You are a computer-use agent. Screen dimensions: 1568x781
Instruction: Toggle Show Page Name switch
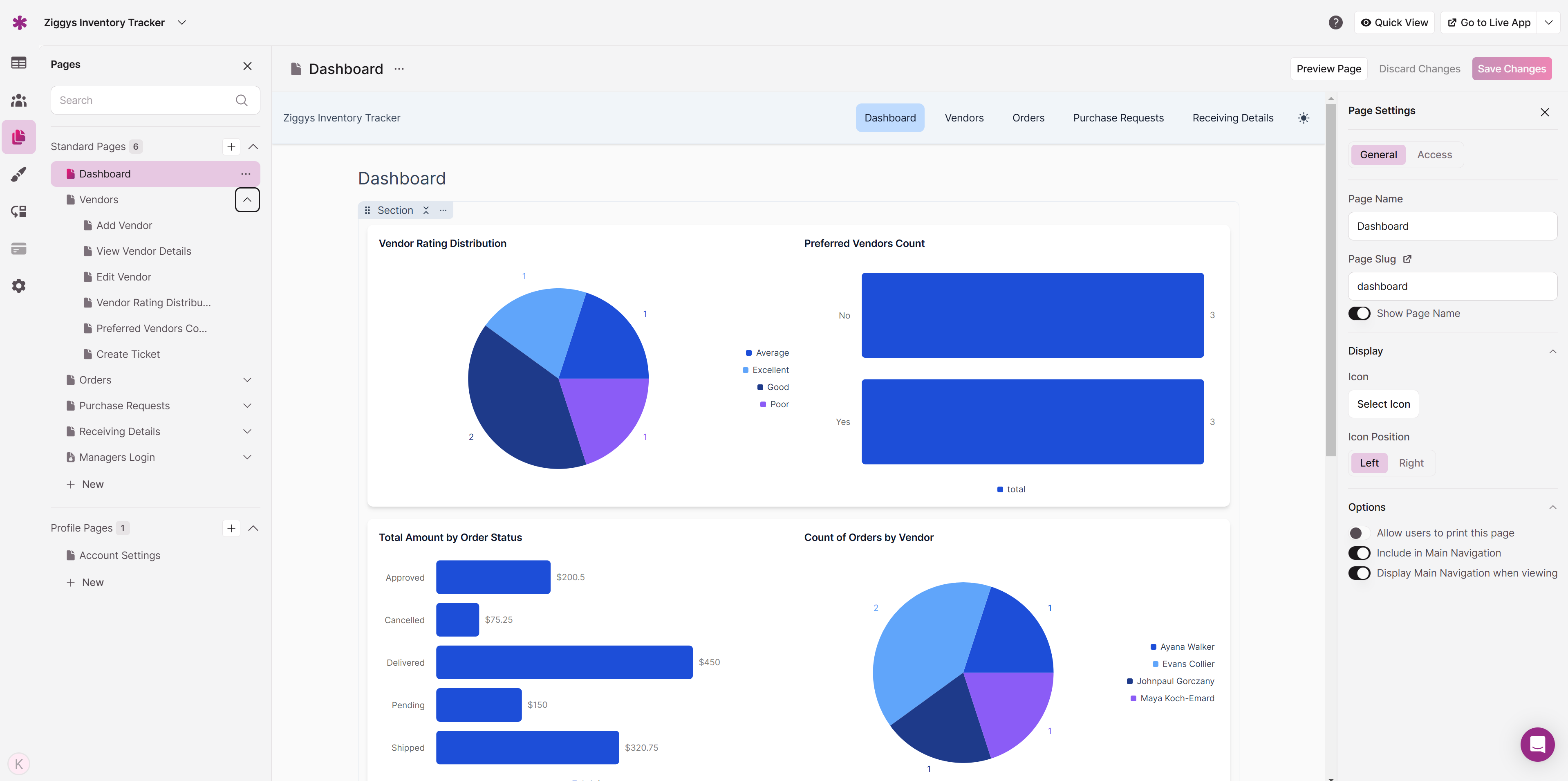tap(1359, 314)
